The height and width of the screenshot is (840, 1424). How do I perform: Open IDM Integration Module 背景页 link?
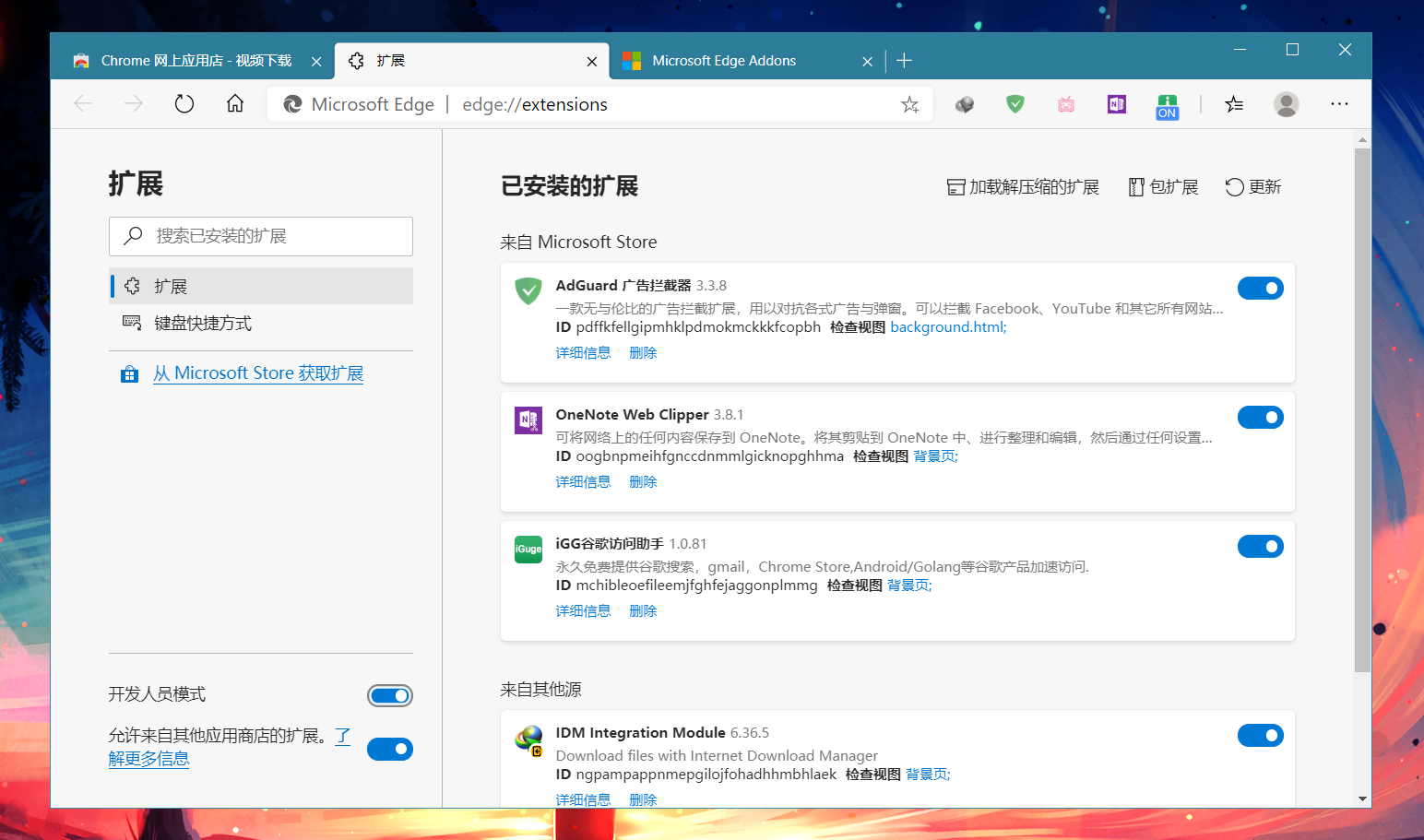(x=928, y=775)
